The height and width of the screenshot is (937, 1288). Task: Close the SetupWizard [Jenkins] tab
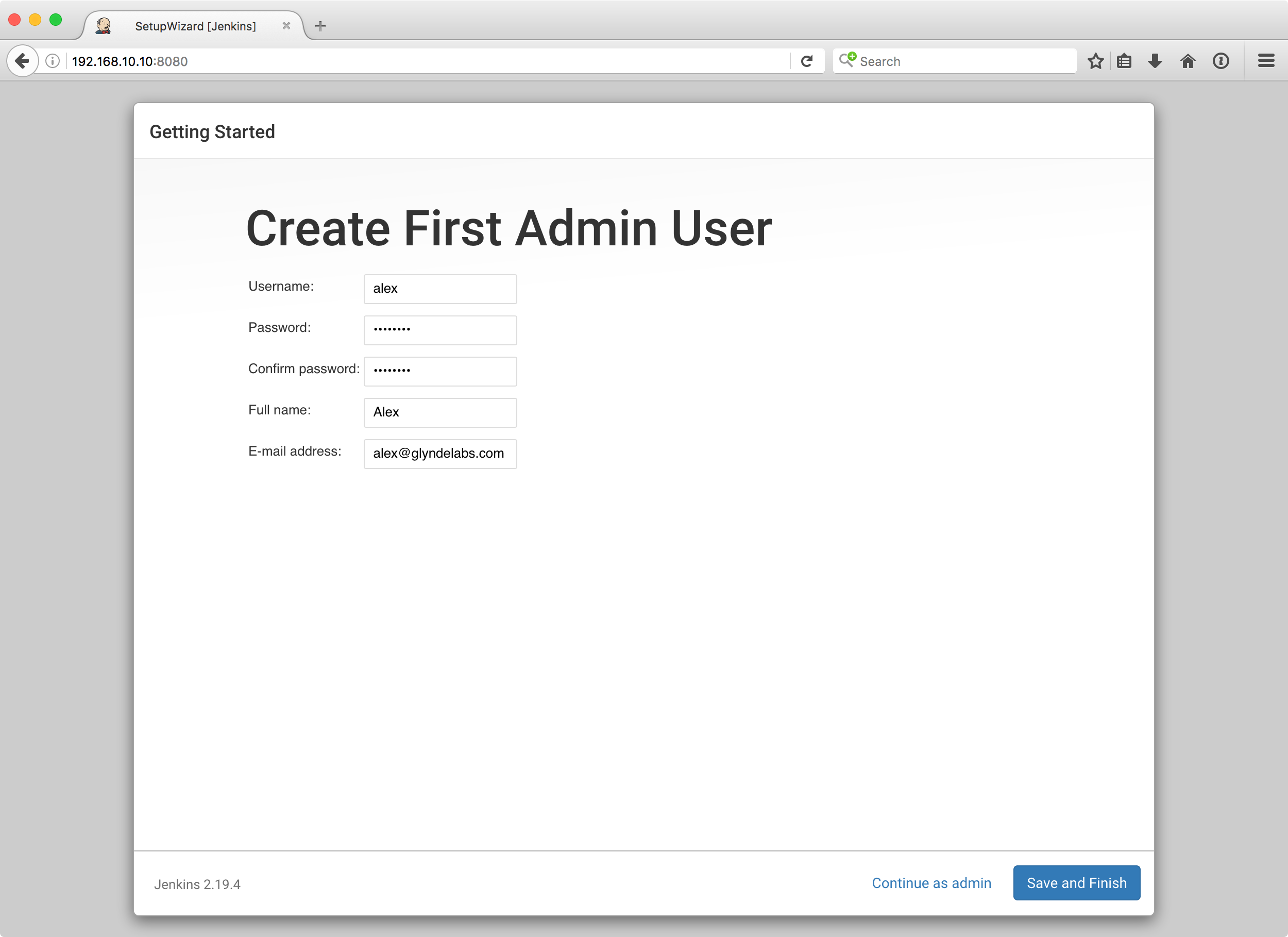[286, 26]
